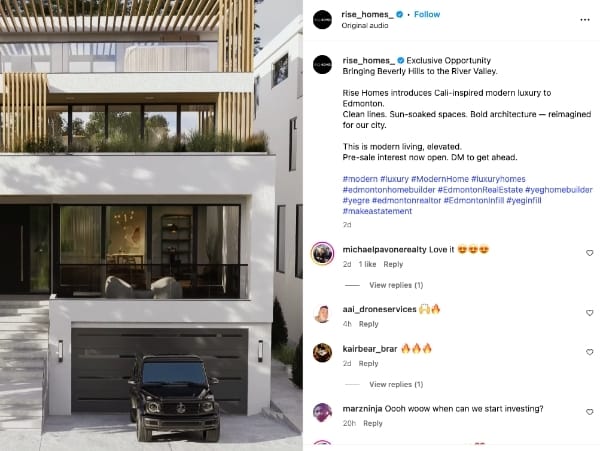The image size is (600, 451).
Task: Click rise_homes_ avatar beside the caption
Action: click(x=322, y=64)
